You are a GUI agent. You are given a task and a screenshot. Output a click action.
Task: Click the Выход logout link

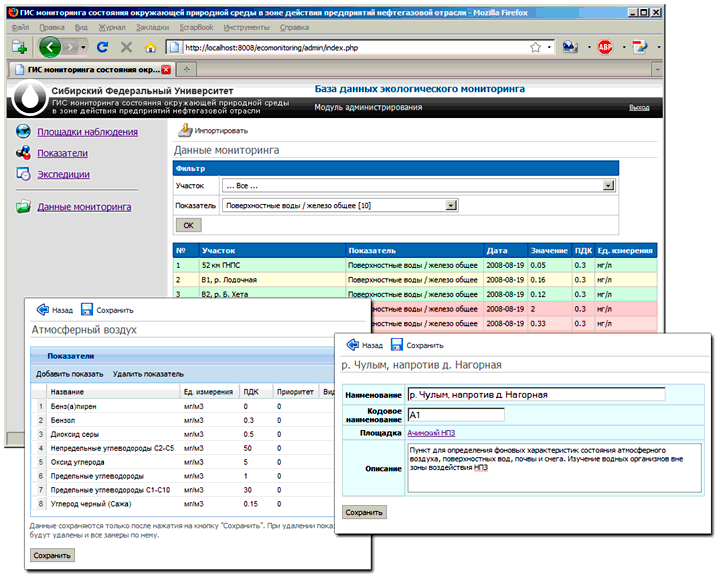point(639,107)
